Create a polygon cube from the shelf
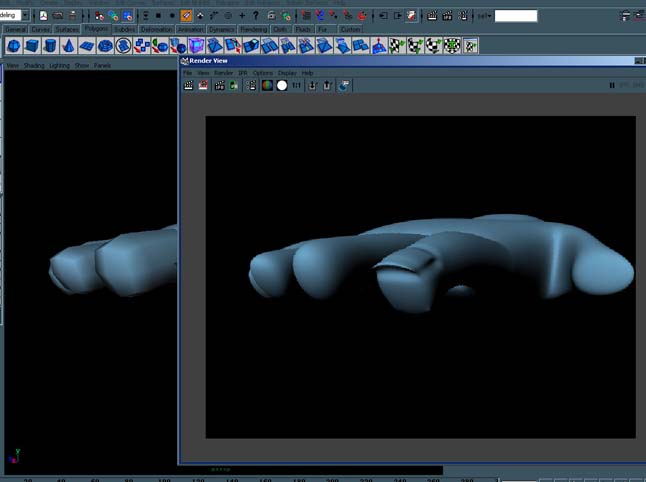The image size is (646, 482). click(x=33, y=46)
